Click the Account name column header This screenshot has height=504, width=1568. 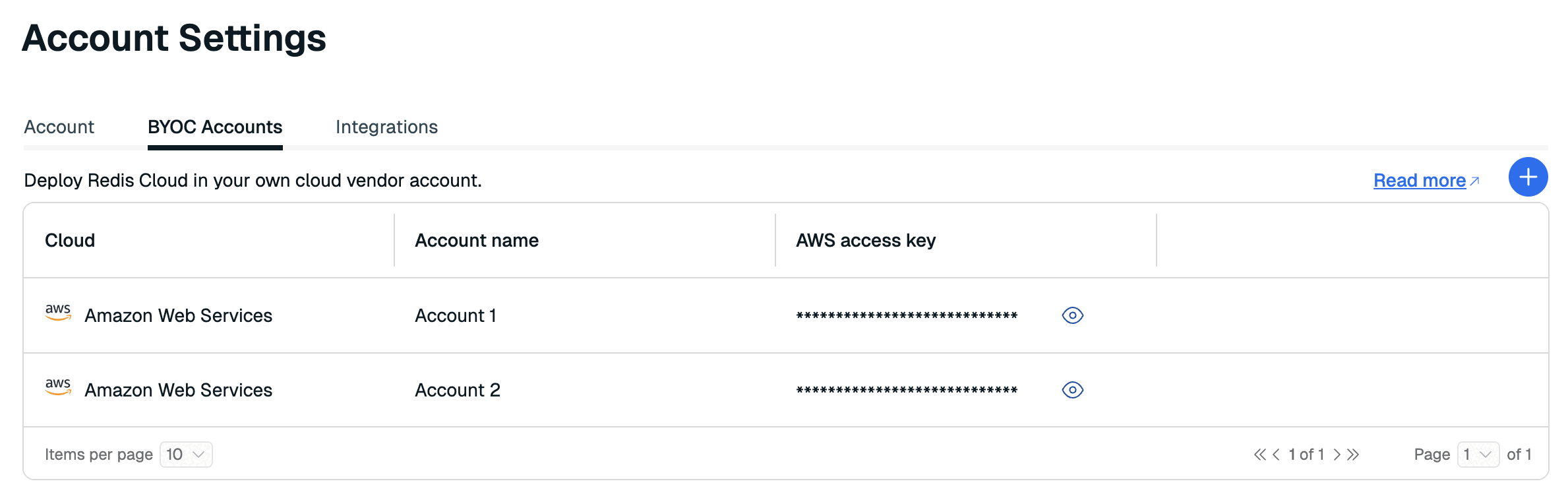pyautogui.click(x=477, y=240)
